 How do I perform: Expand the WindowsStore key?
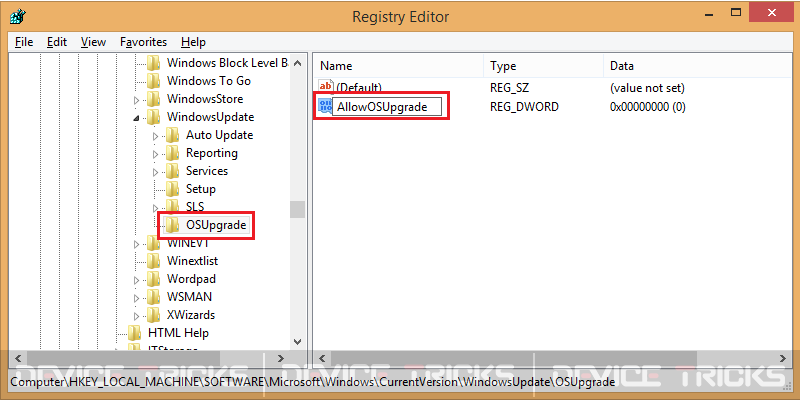pos(136,100)
